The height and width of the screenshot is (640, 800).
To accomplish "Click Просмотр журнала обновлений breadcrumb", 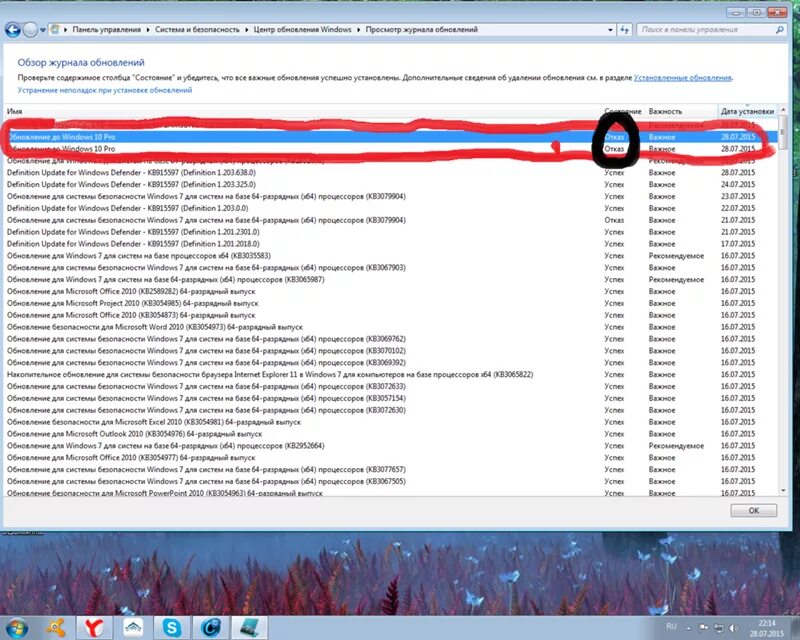I will pyautogui.click(x=421, y=30).
